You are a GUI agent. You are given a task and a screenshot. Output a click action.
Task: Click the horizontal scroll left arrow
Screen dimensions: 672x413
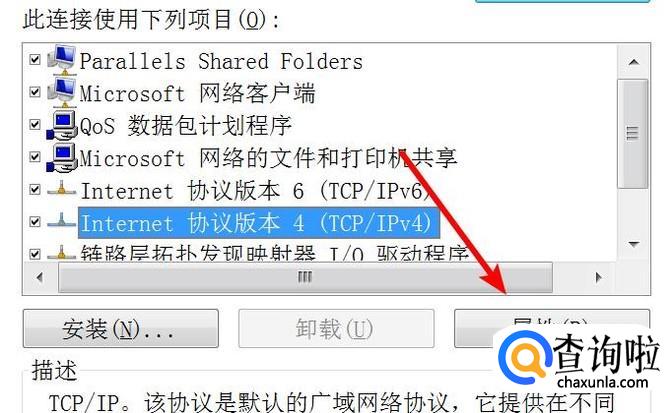(40, 278)
